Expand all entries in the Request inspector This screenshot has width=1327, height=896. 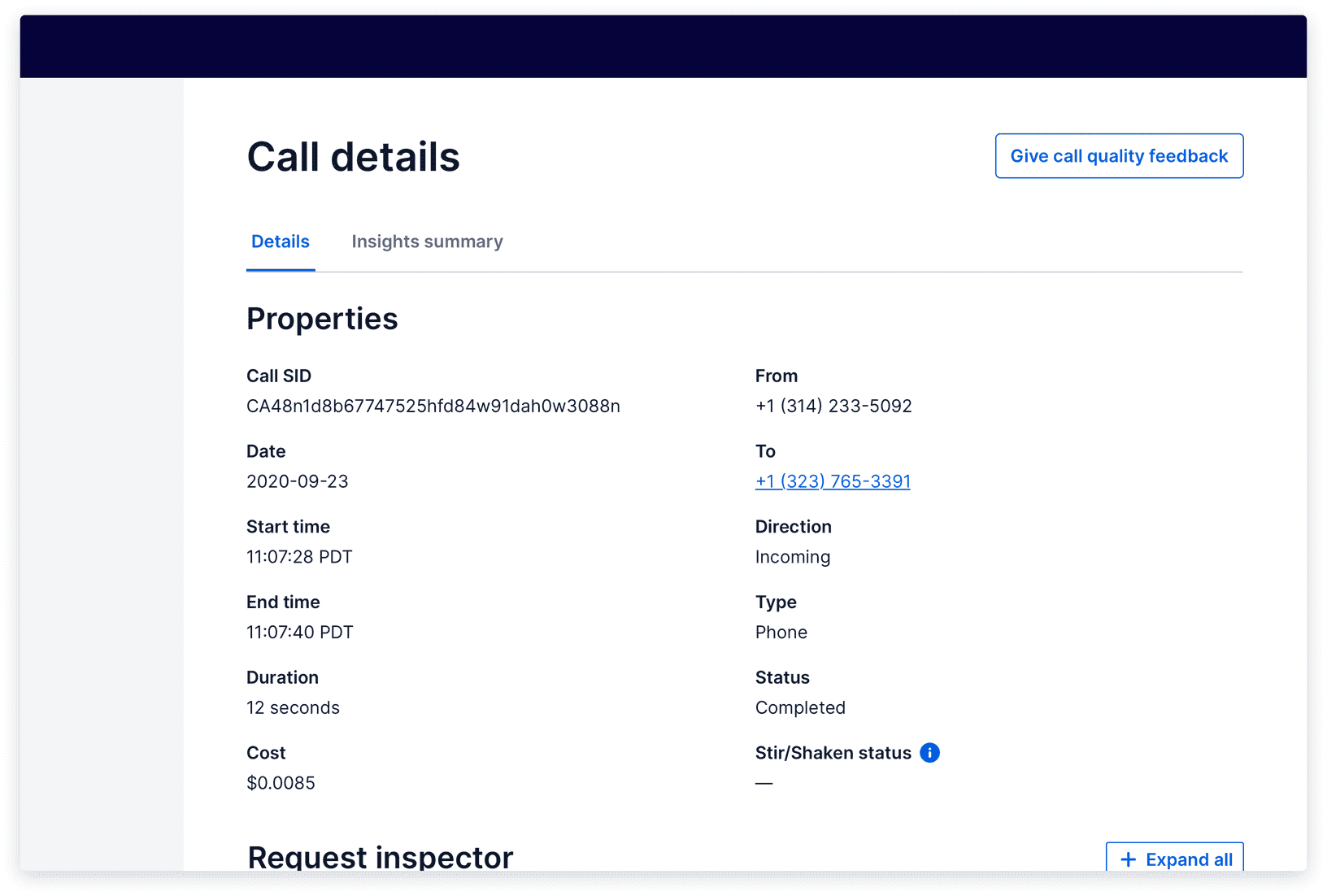[x=1174, y=859]
